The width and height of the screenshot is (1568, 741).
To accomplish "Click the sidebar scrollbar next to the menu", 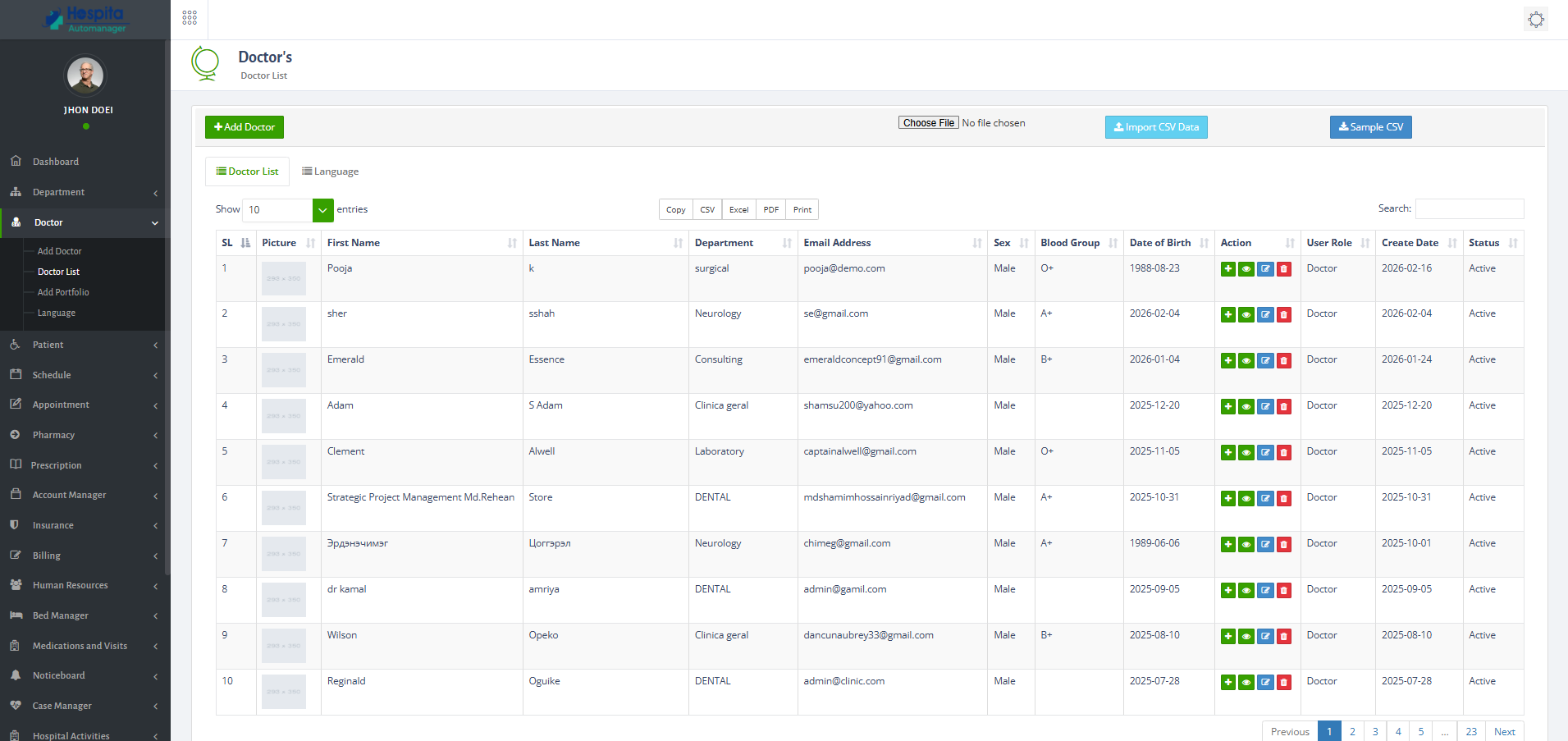I will 167,246.
